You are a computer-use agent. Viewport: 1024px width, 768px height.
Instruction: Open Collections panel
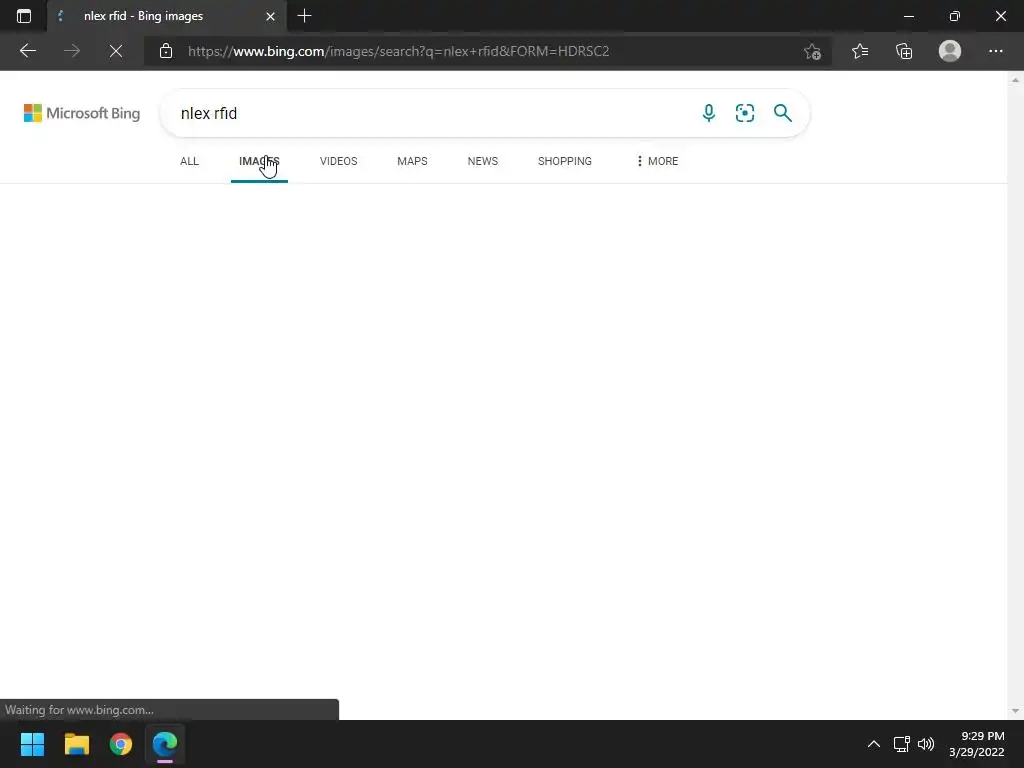tap(904, 51)
